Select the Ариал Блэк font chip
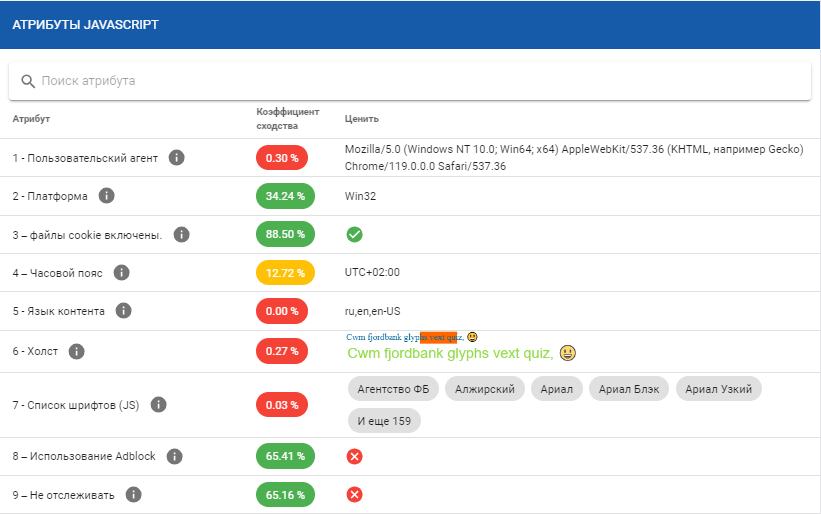The image size is (821, 514). click(628, 389)
